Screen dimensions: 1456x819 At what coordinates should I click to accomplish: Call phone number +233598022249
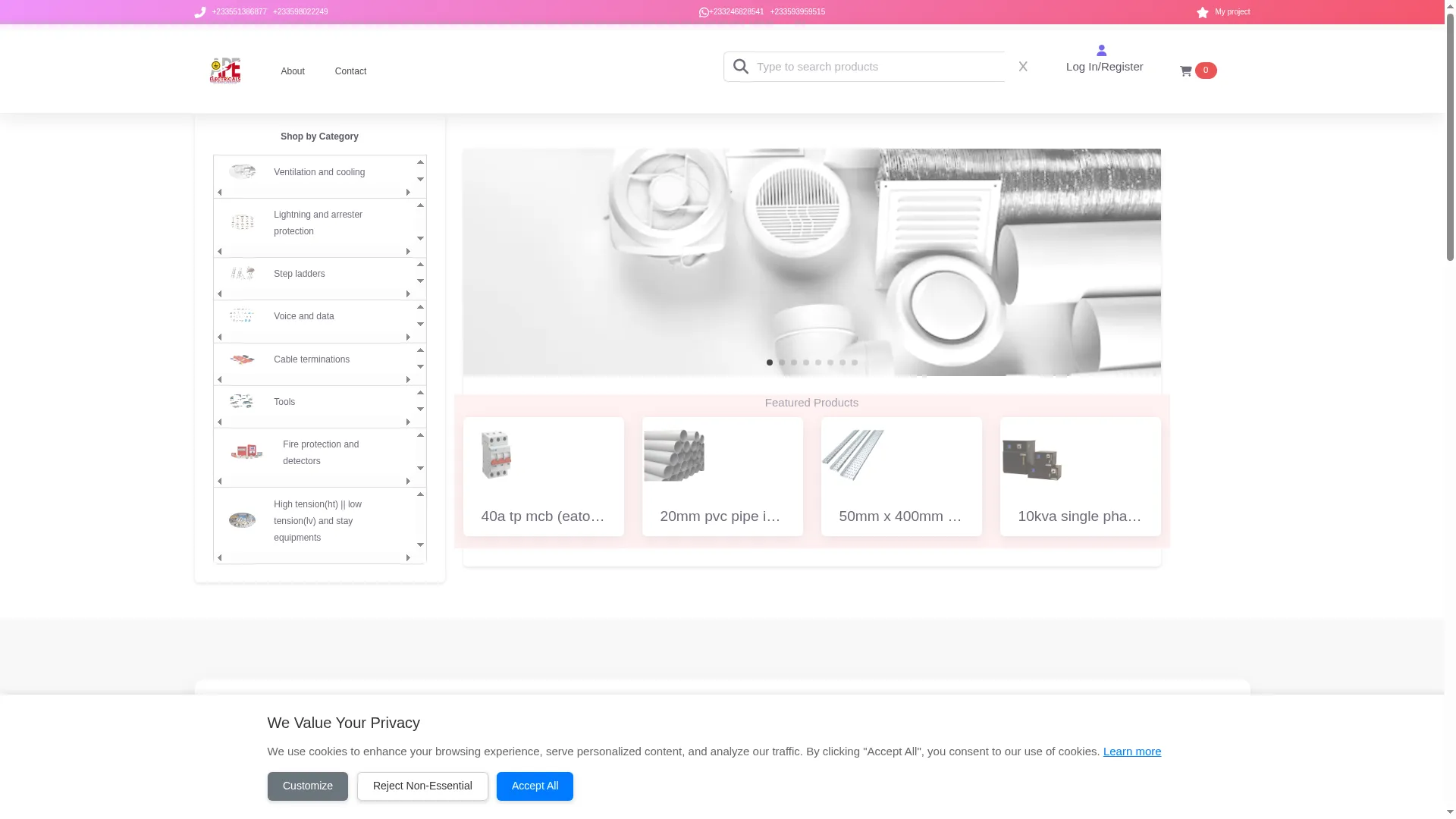(300, 12)
